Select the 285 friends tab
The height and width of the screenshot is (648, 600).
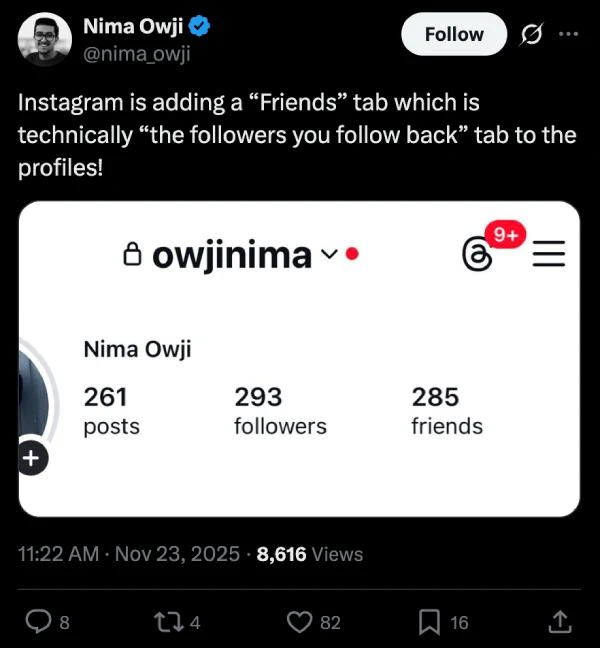point(447,411)
